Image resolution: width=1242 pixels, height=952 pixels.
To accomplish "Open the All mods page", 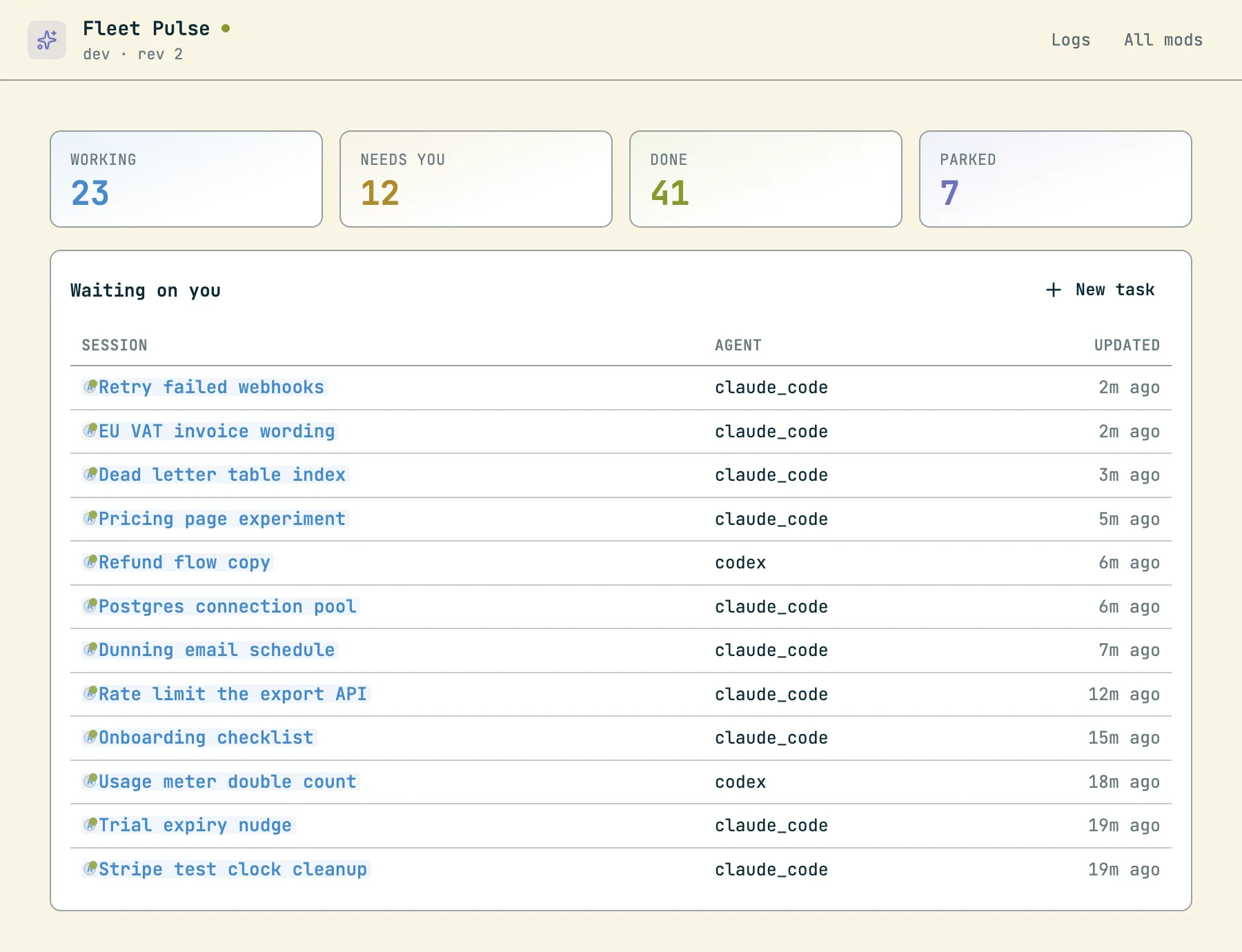I will (x=1163, y=40).
